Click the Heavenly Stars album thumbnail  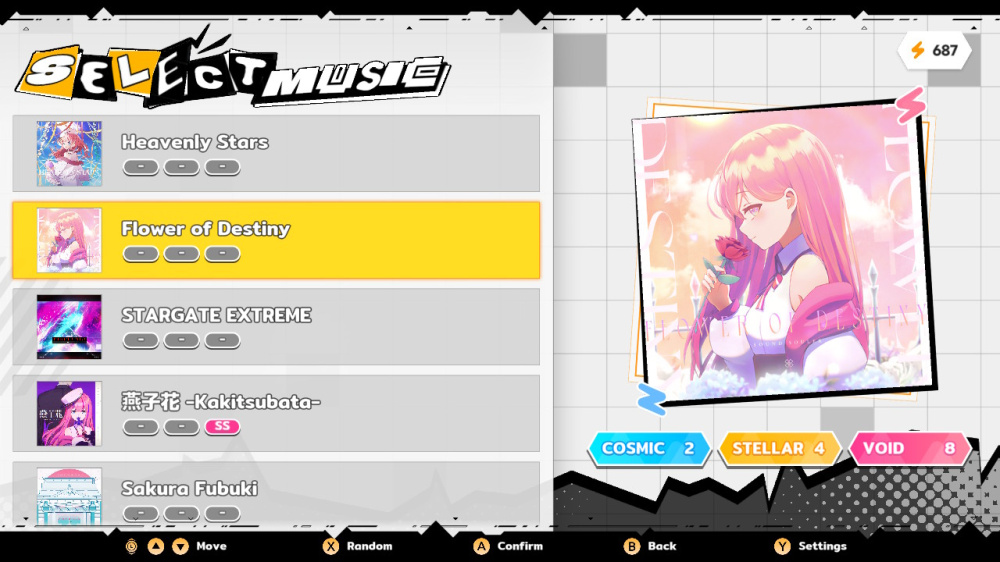(x=69, y=153)
